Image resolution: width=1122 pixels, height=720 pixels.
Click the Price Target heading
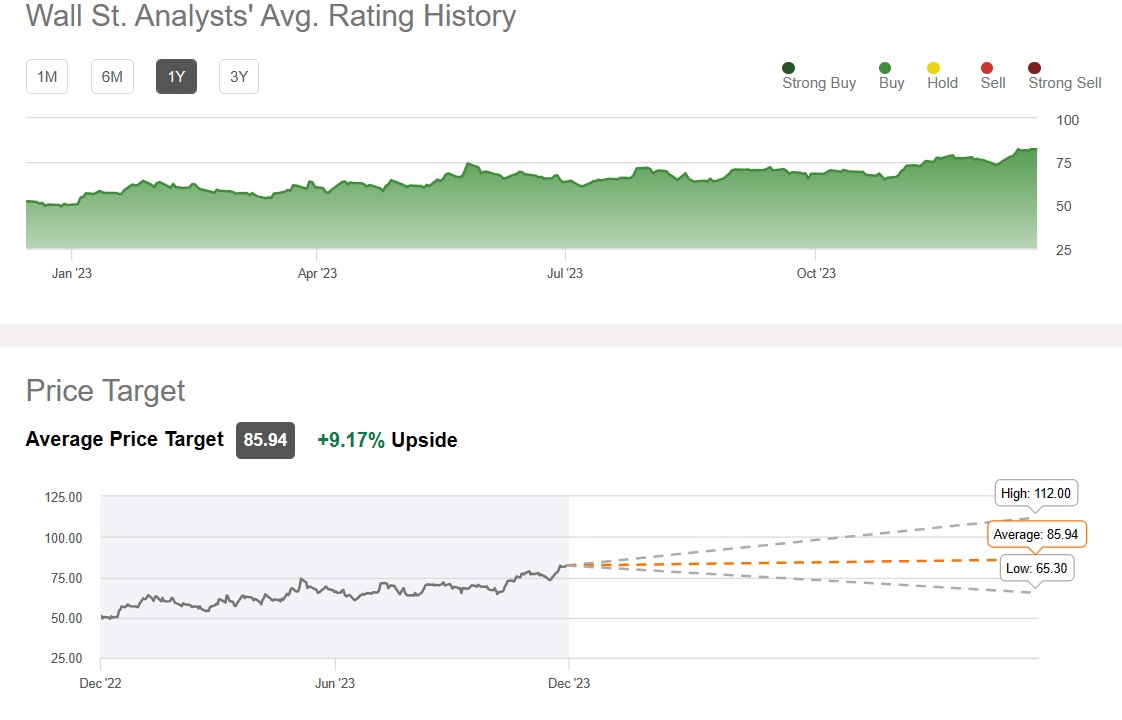106,390
